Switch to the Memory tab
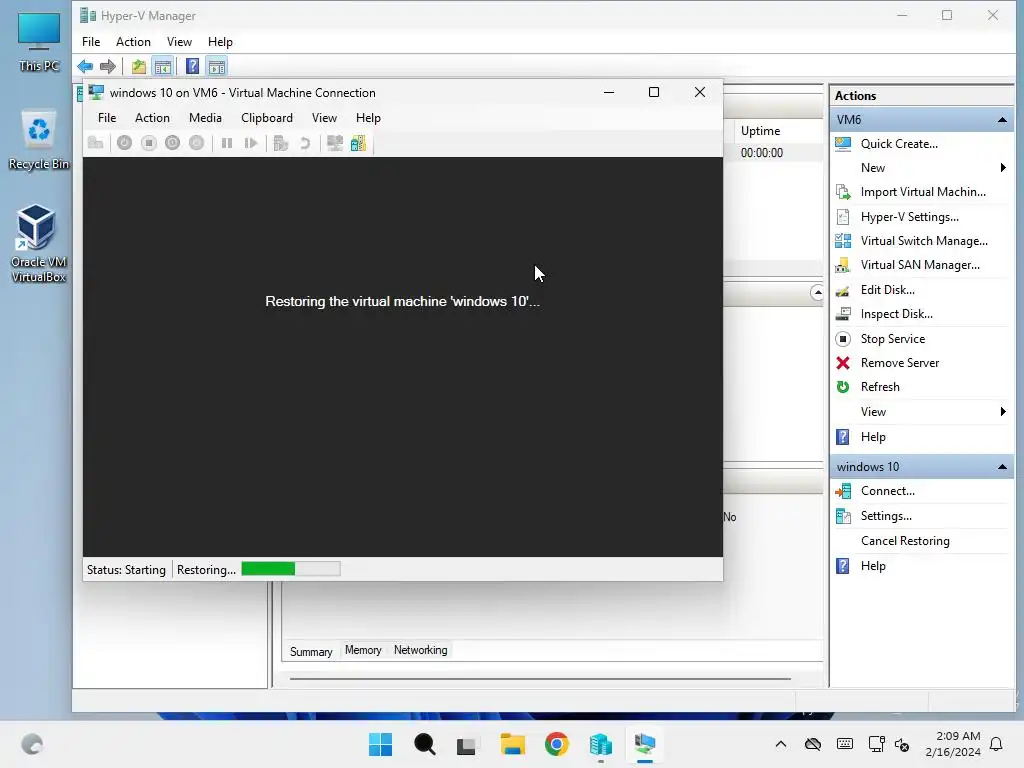 pos(363,650)
